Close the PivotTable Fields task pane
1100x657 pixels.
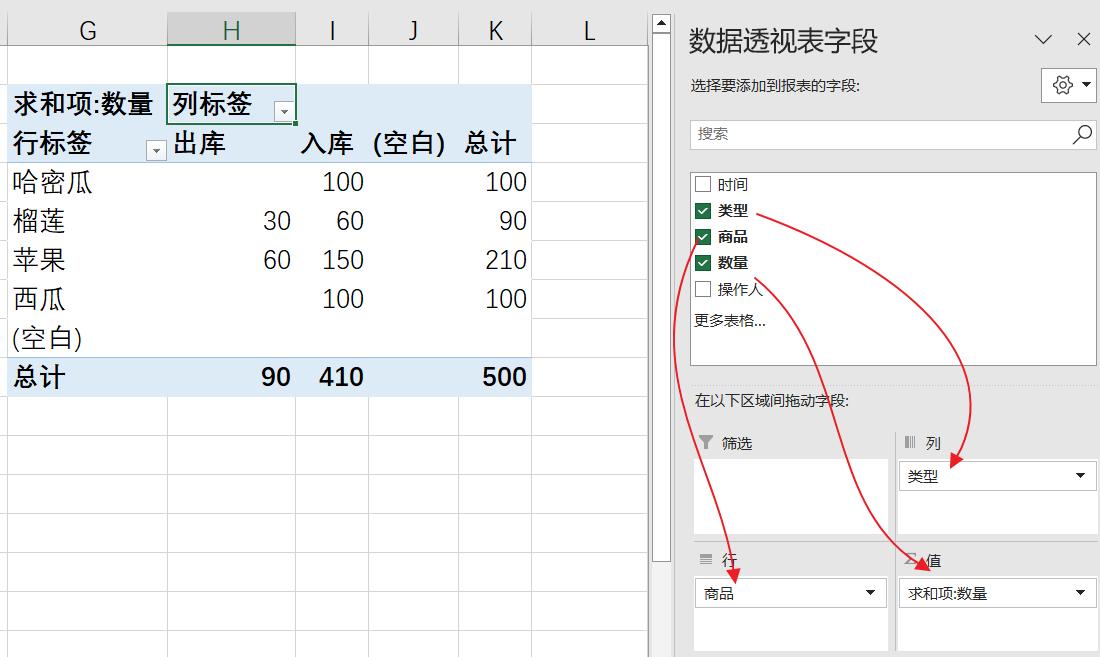point(1084,39)
